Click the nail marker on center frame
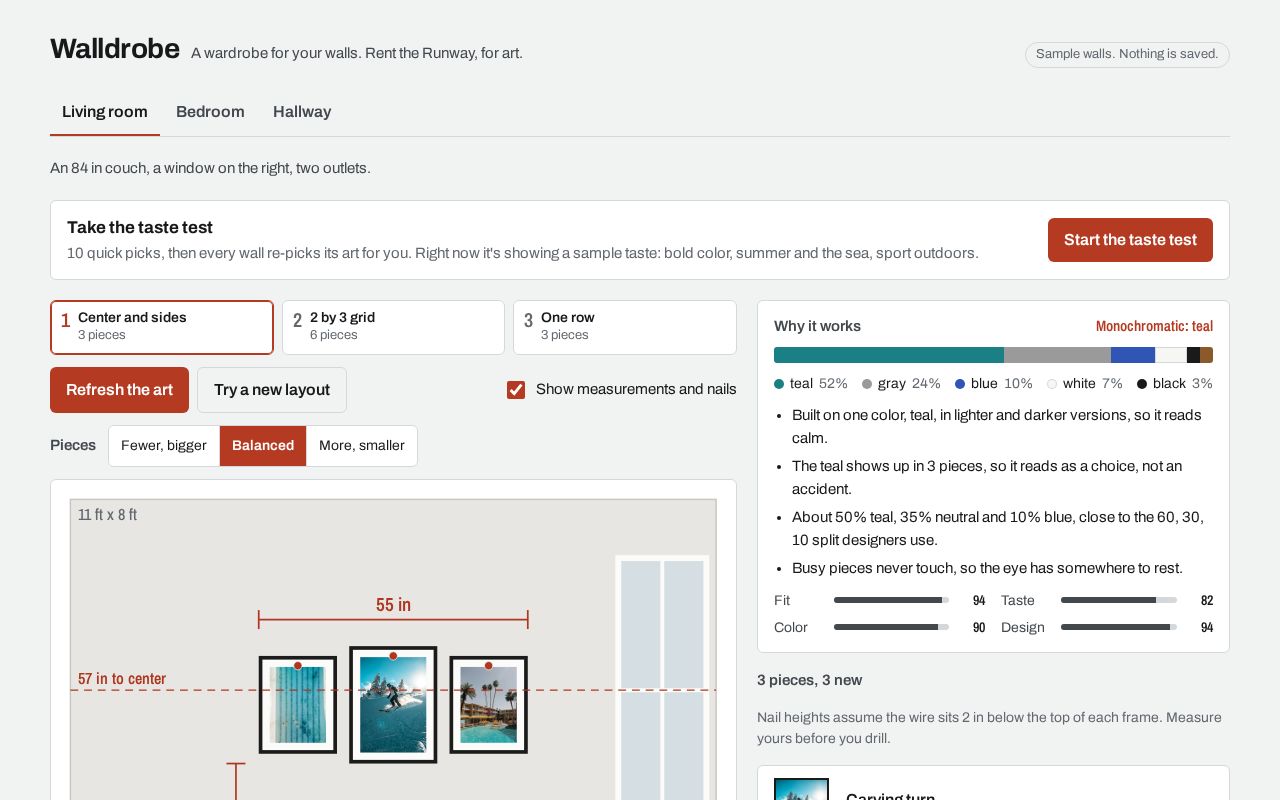1280x800 pixels. coord(393,656)
